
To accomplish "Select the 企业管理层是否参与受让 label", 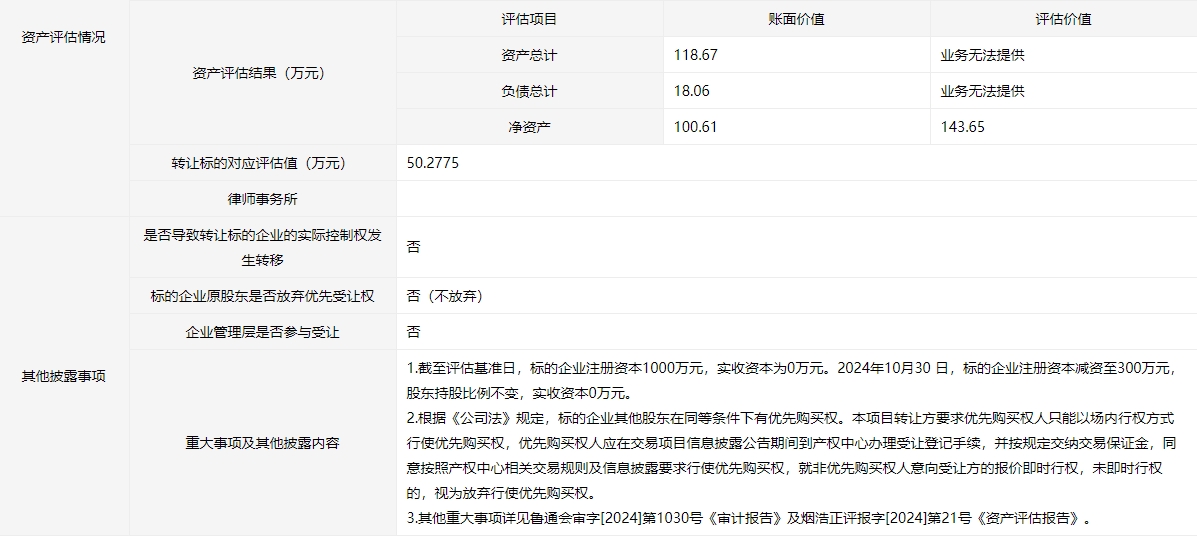I will coord(263,332).
